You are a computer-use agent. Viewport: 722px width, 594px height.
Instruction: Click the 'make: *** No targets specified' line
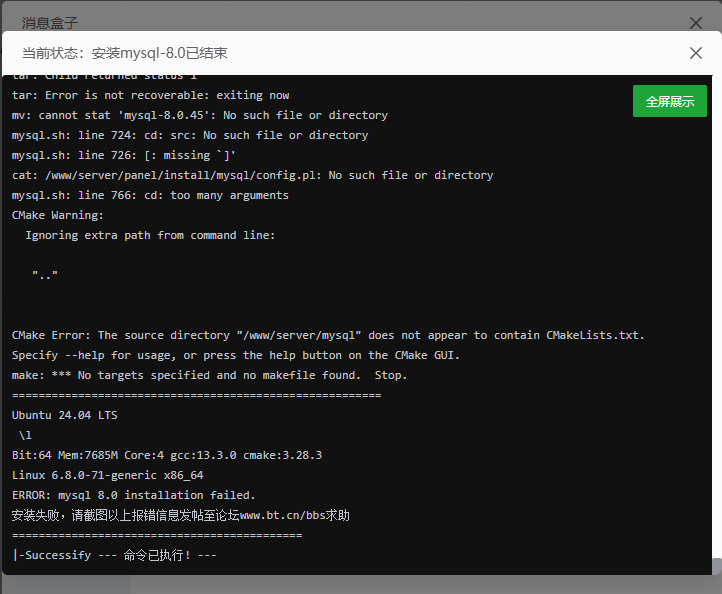tap(209, 375)
